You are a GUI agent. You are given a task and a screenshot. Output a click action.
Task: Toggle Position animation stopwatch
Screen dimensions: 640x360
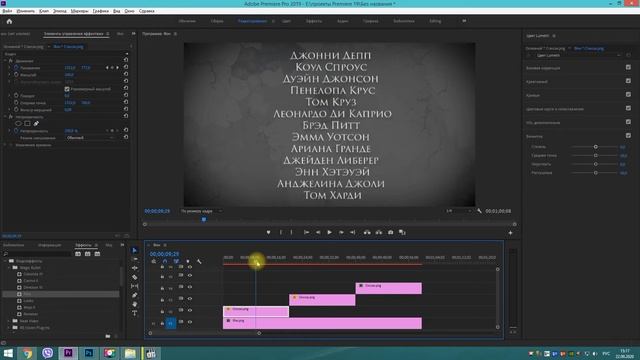click(x=16, y=67)
